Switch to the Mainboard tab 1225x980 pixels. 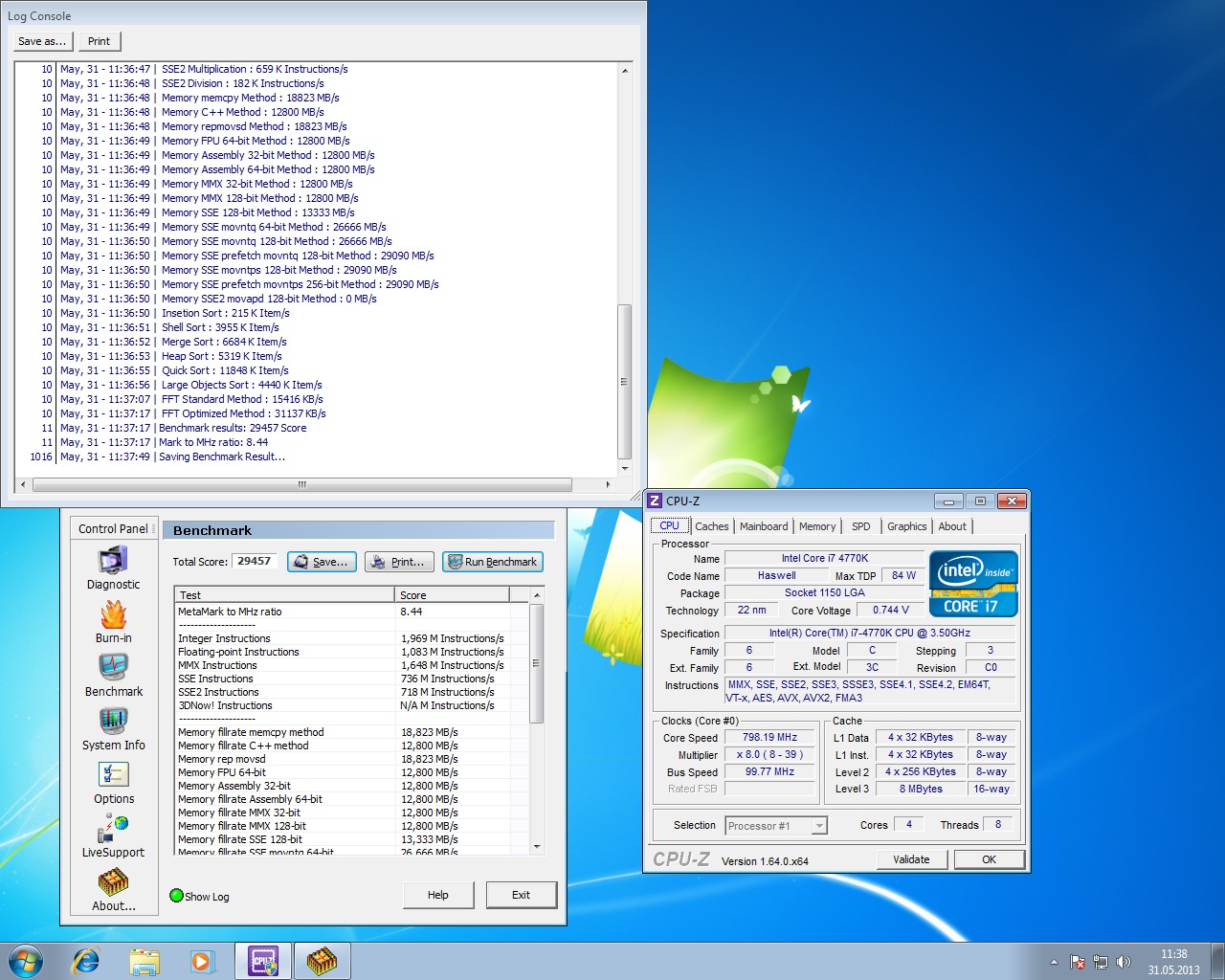[764, 526]
